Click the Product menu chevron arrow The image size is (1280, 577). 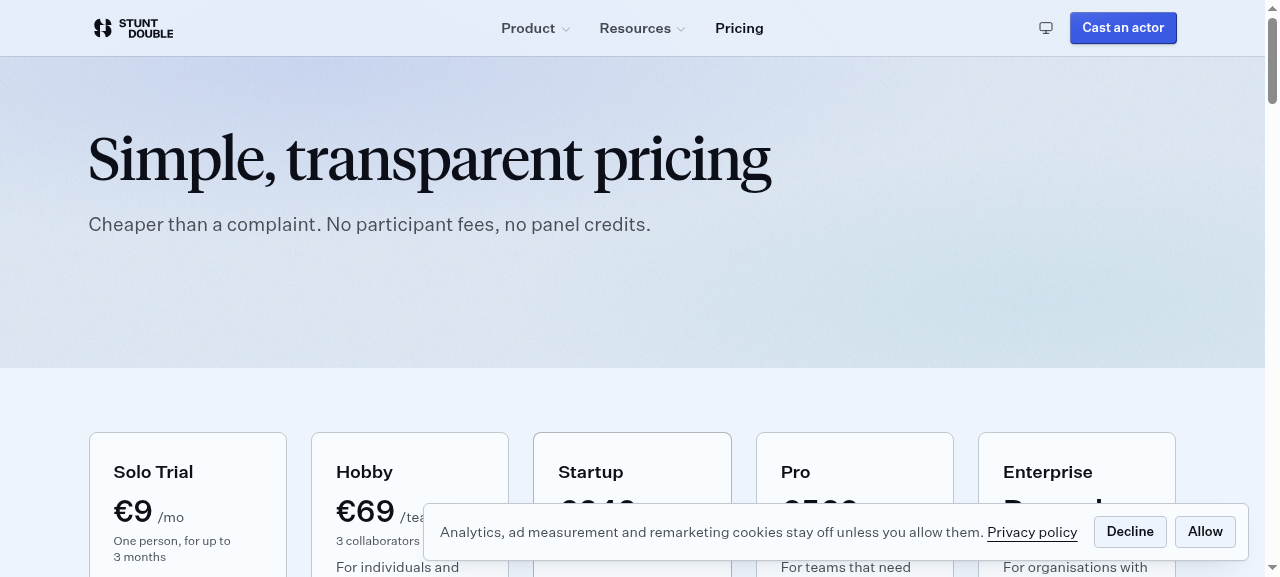[x=566, y=29]
